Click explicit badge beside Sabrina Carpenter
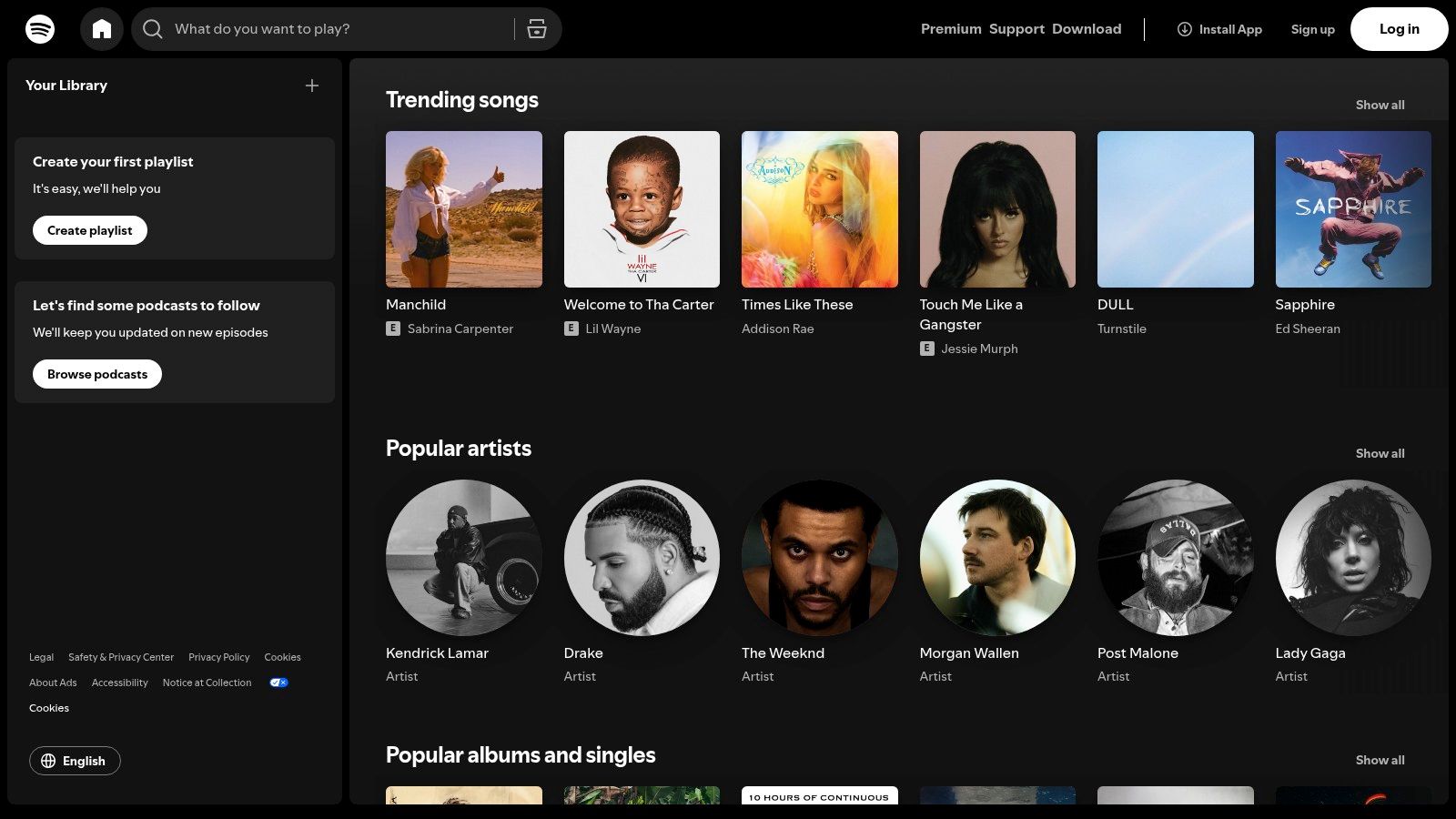 point(393,329)
